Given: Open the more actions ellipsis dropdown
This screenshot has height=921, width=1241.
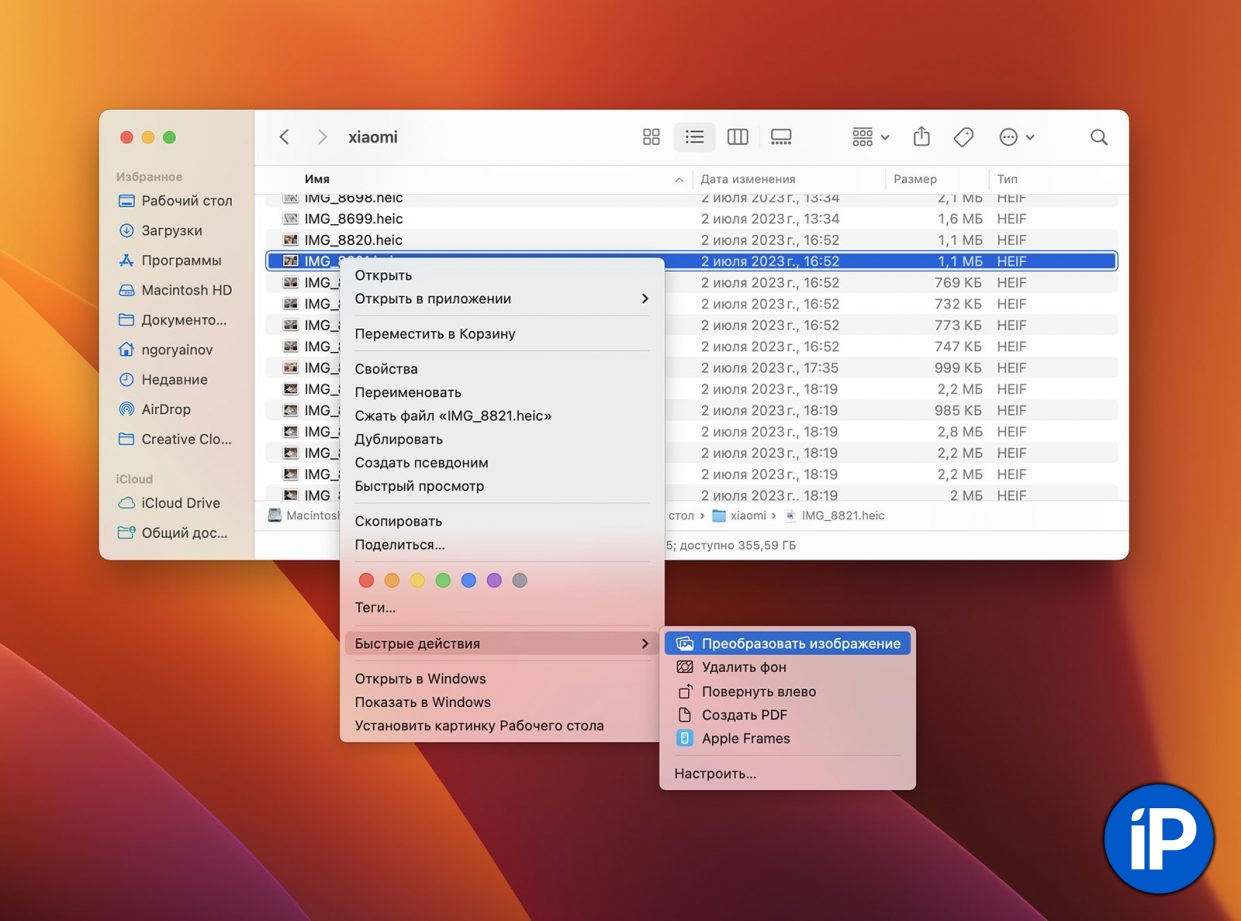Looking at the screenshot, I should coord(1016,137).
